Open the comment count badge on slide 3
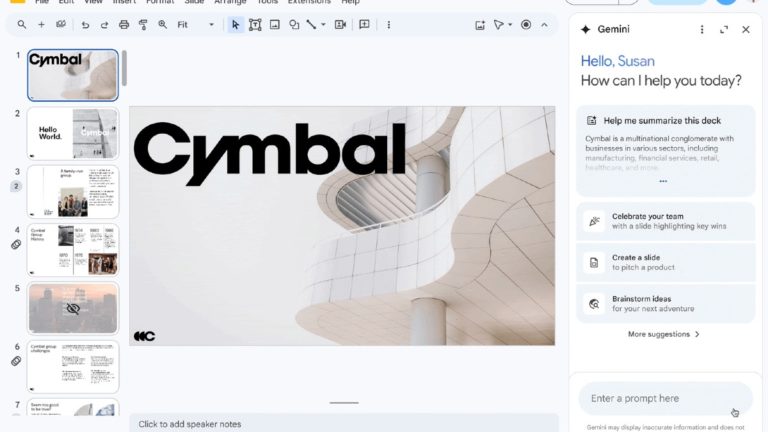The height and width of the screenshot is (432, 768). pyautogui.click(x=16, y=186)
